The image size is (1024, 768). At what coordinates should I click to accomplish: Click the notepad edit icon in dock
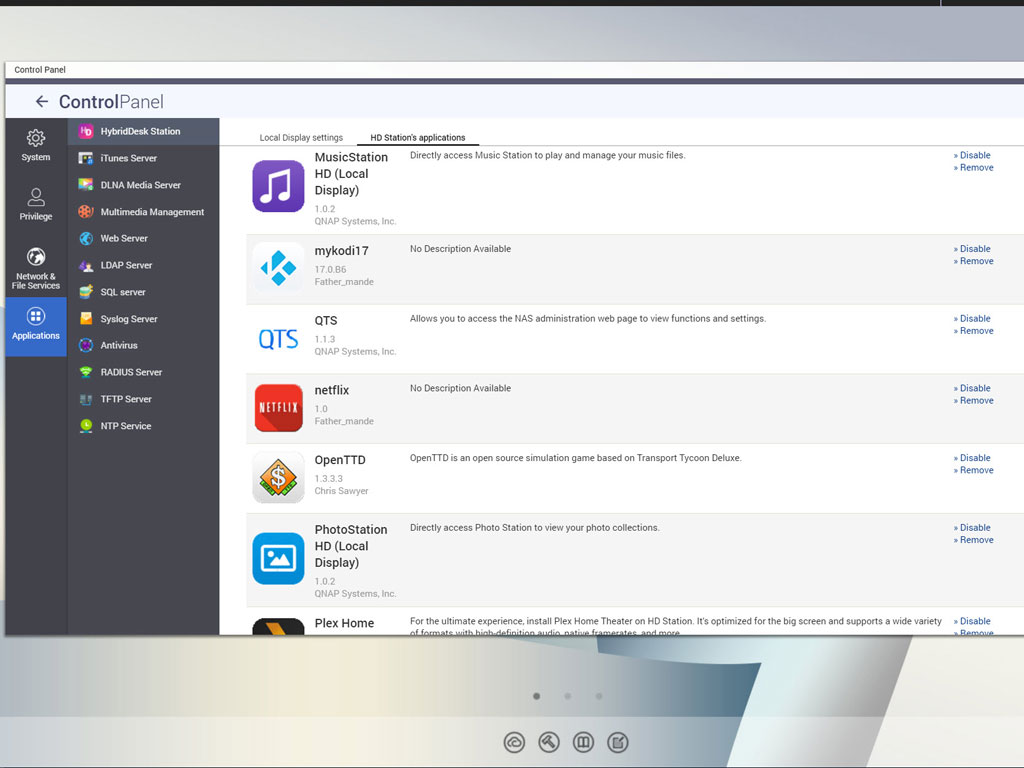618,743
